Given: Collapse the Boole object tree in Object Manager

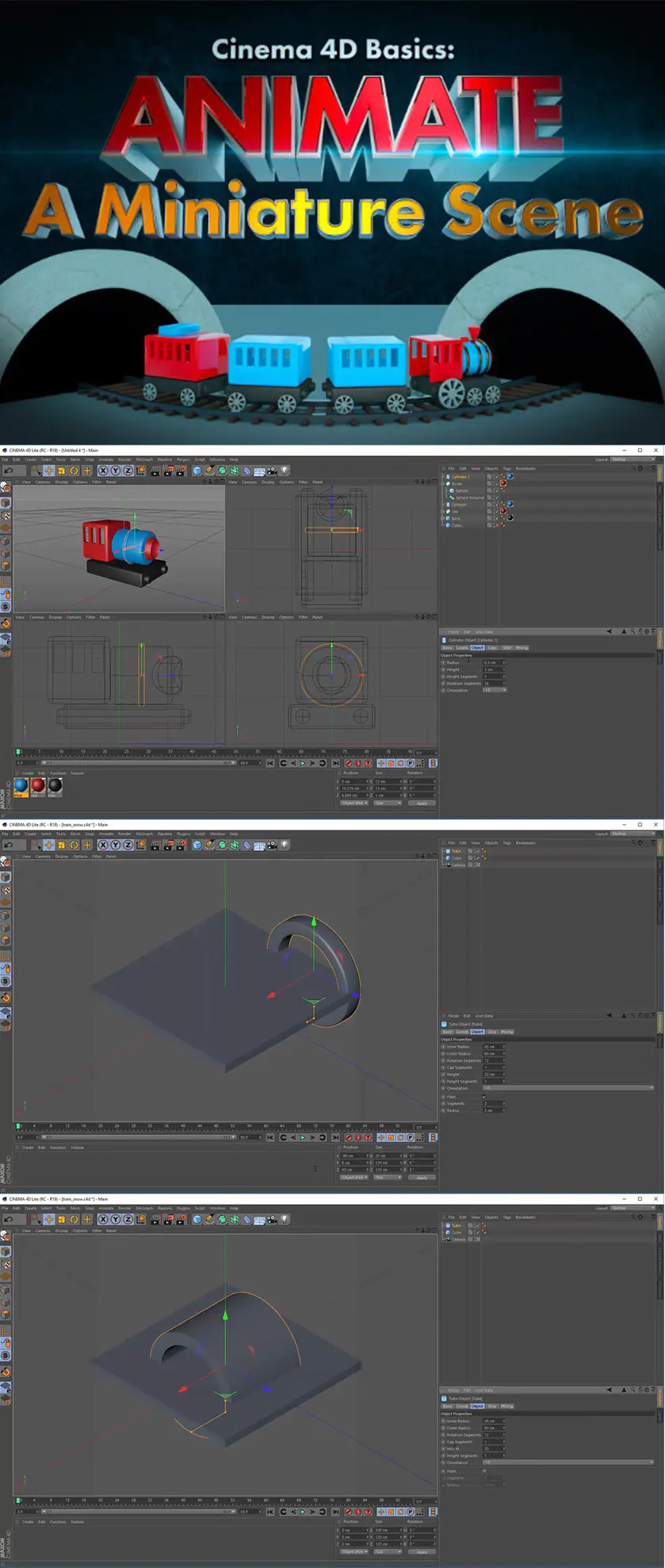Looking at the screenshot, I should [x=442, y=484].
